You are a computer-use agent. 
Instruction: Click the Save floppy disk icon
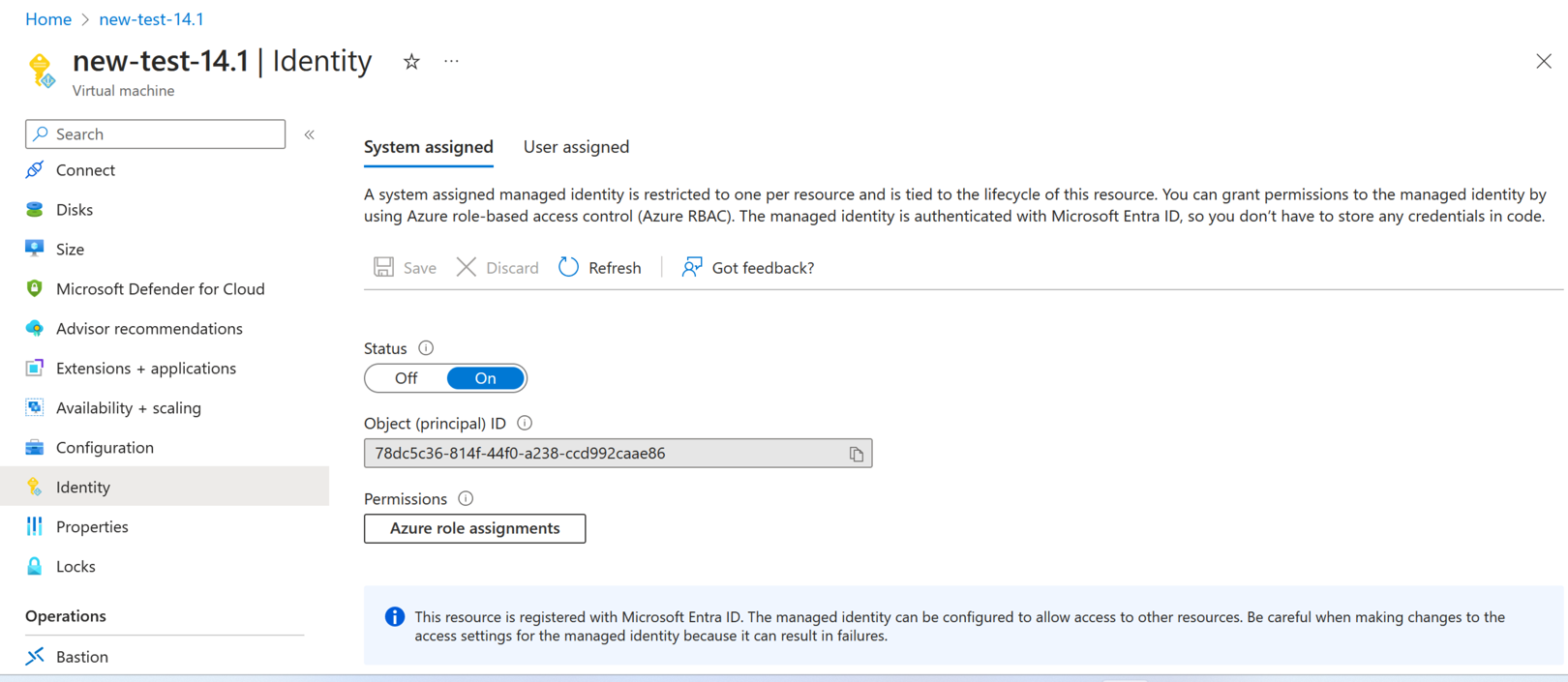click(384, 267)
